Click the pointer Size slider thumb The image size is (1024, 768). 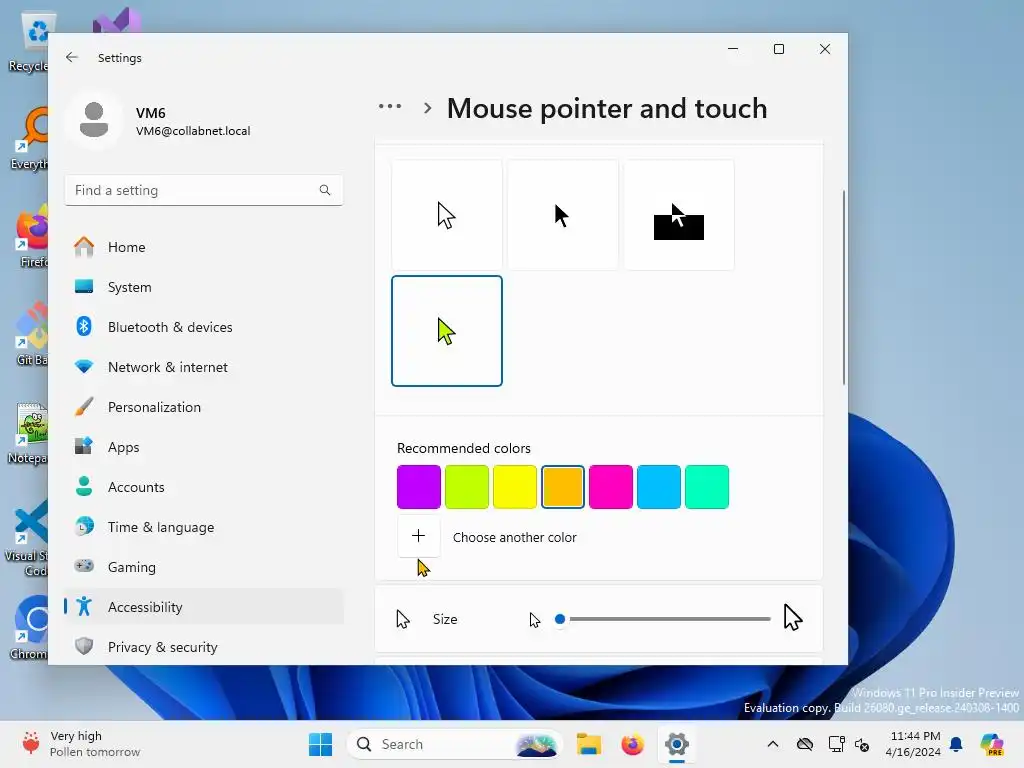[x=560, y=618]
